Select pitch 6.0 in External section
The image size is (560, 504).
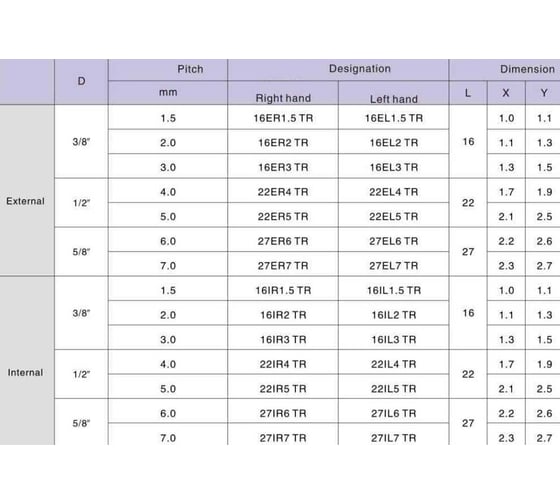(168, 241)
